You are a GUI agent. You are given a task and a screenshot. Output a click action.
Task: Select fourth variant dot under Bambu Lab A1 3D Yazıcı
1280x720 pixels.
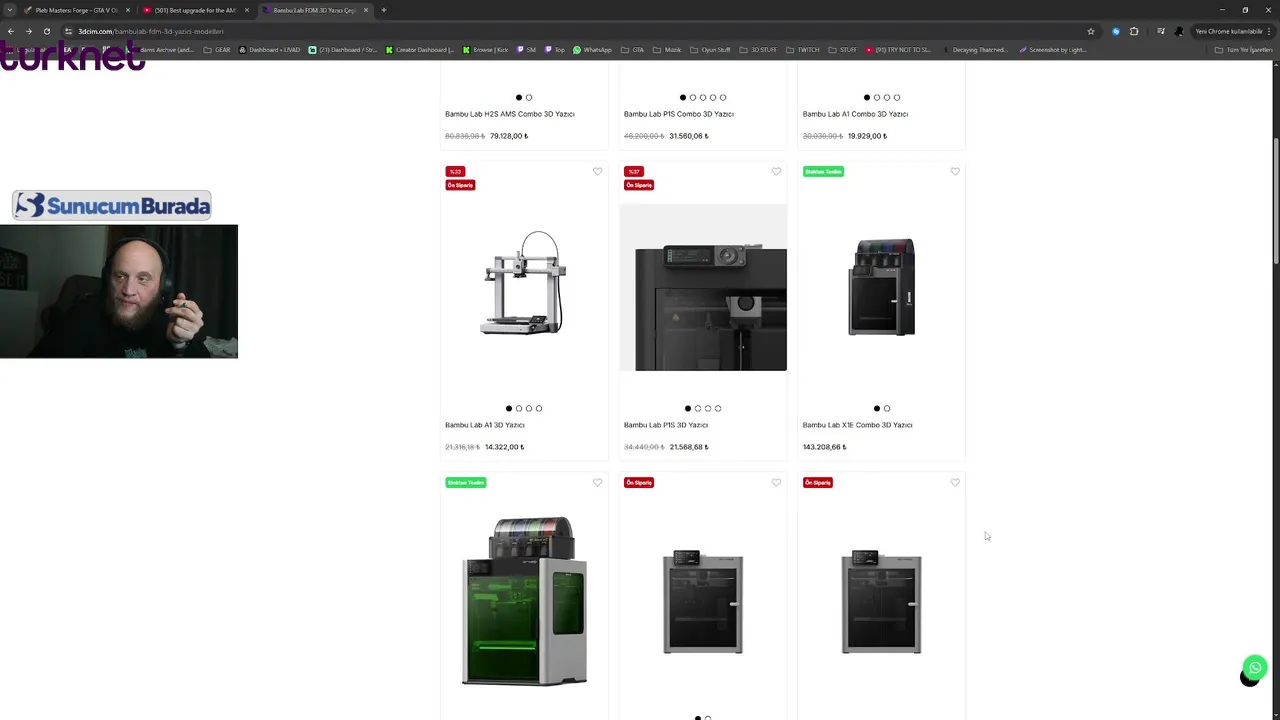(539, 408)
